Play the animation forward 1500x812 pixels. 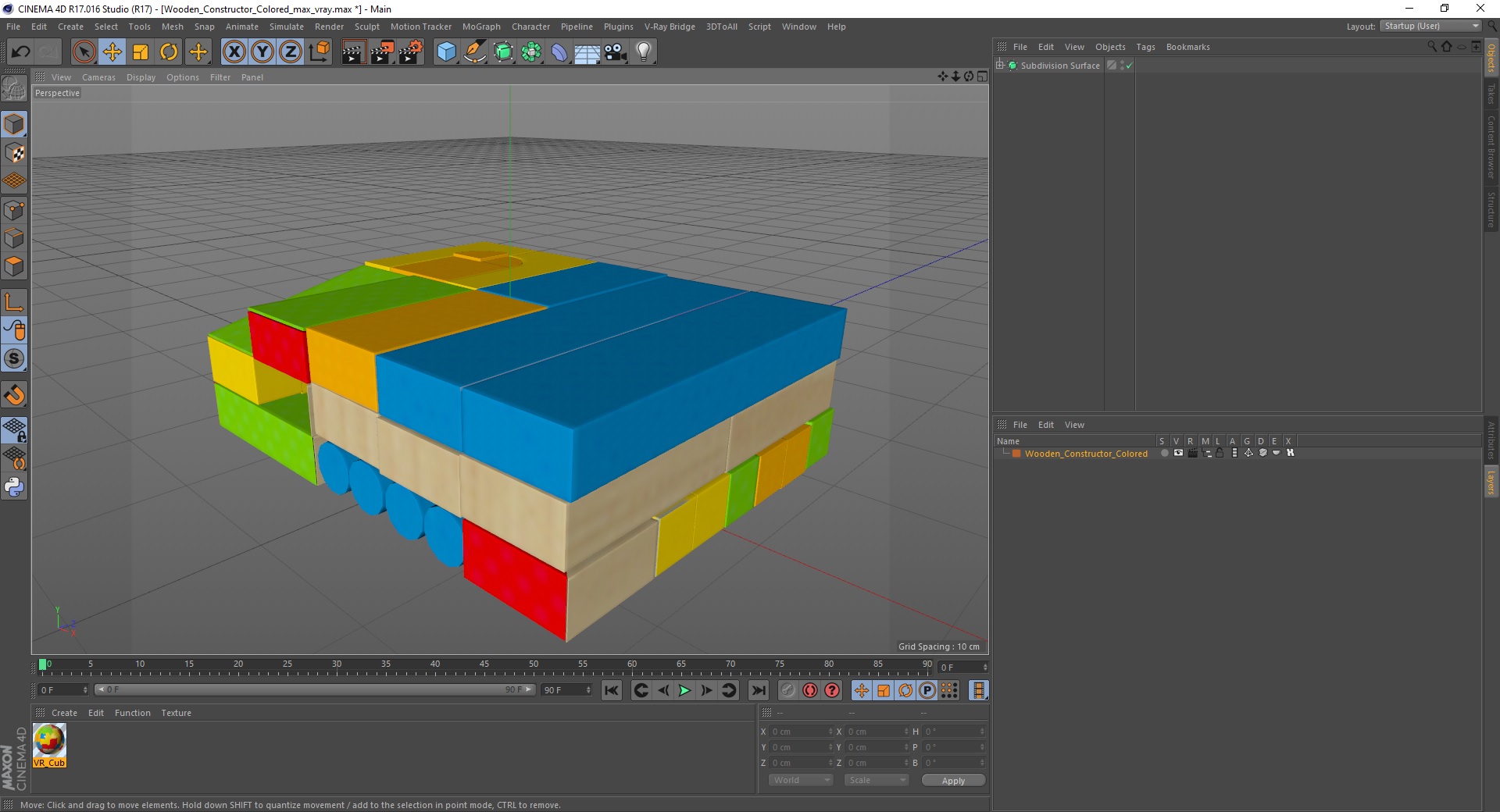684,690
